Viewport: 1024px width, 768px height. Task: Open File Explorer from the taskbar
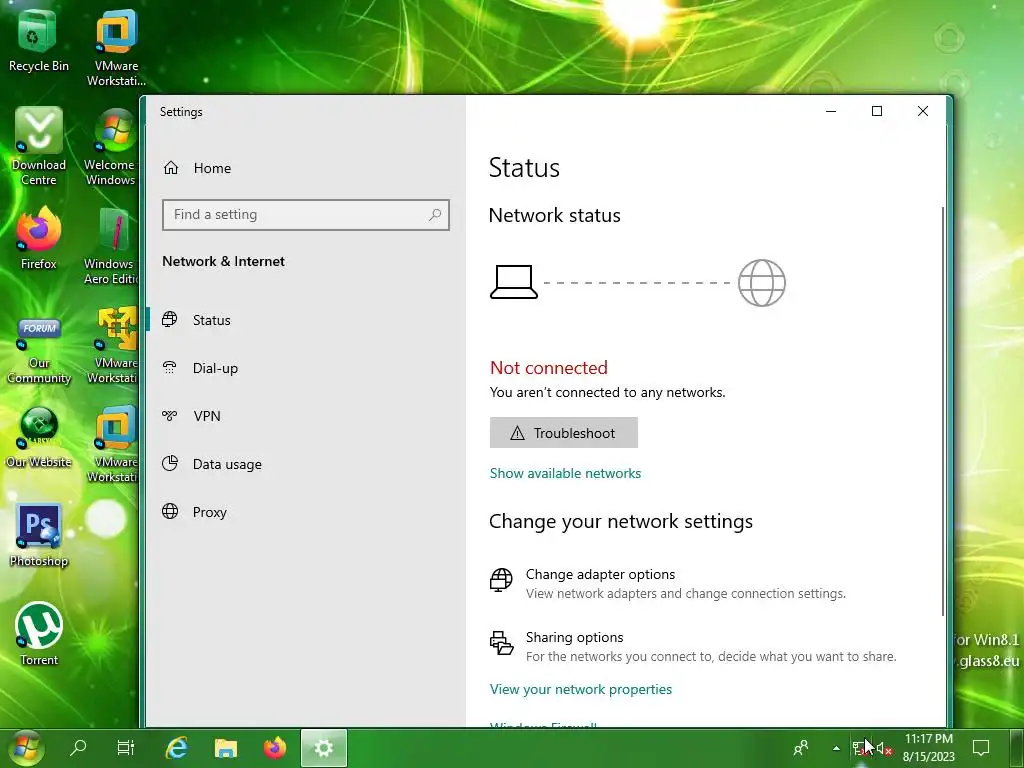(225, 747)
